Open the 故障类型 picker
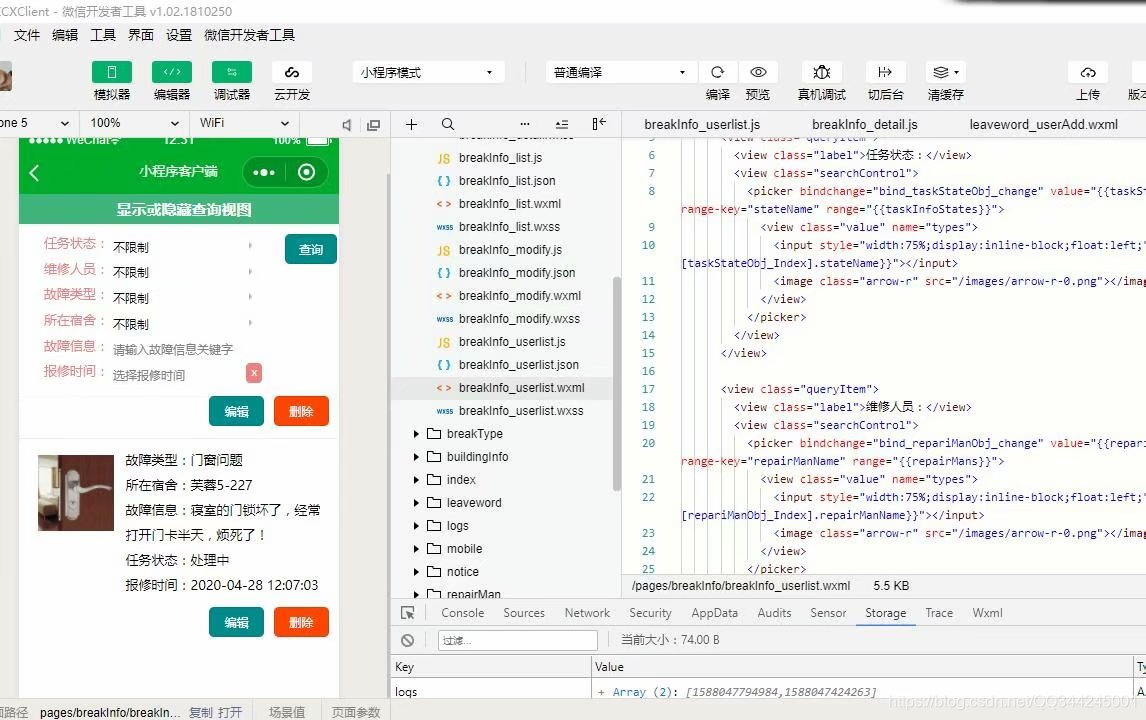 tap(183, 298)
